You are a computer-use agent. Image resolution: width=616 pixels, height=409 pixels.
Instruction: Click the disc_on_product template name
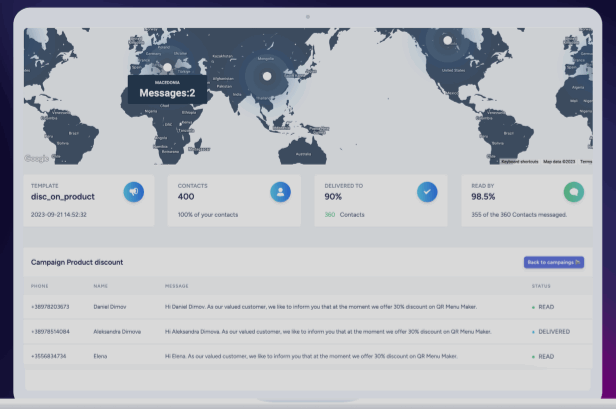63,197
